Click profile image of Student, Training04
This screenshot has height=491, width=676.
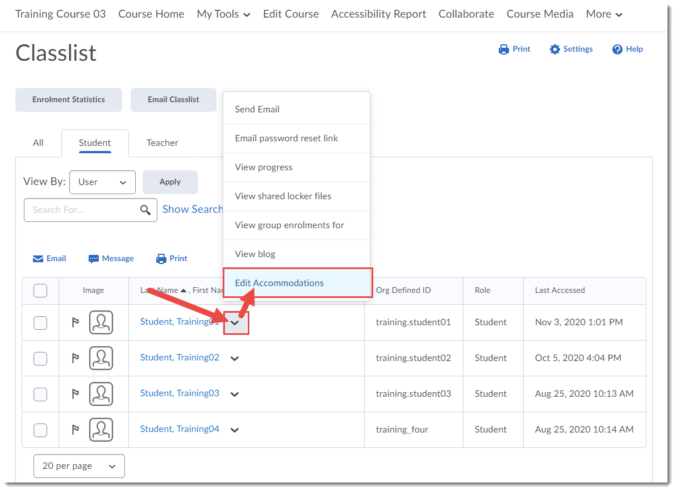101,430
